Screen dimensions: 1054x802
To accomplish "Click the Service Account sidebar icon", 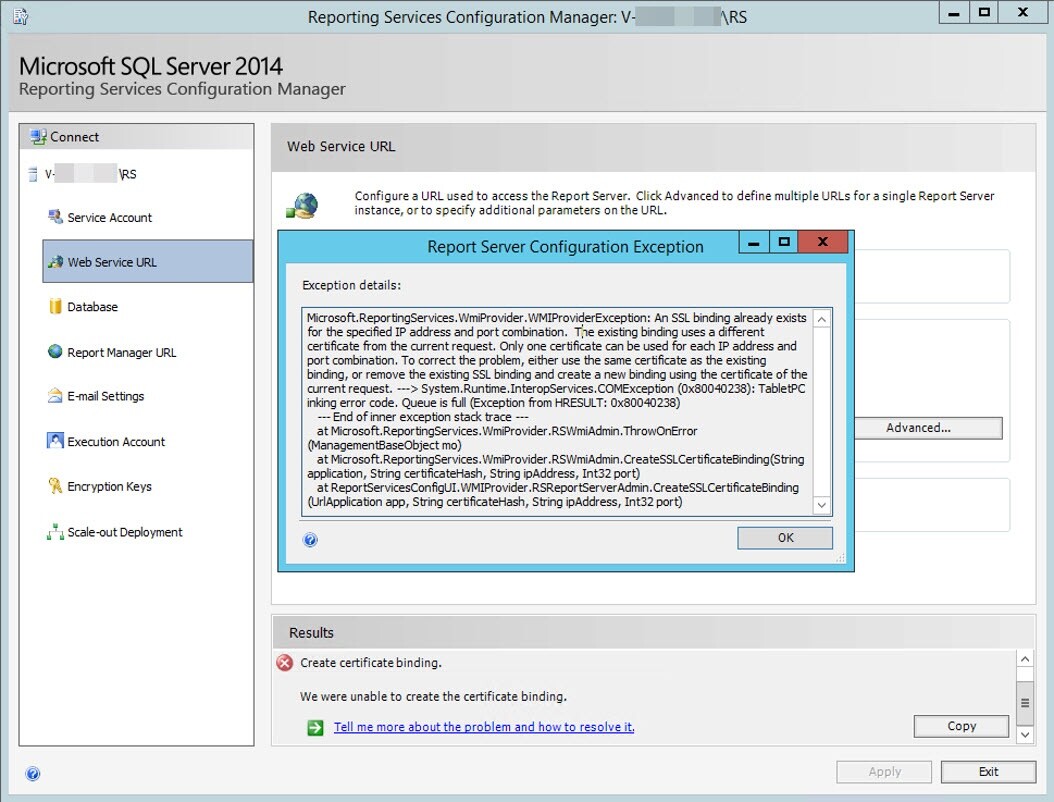I will pyautogui.click(x=55, y=217).
